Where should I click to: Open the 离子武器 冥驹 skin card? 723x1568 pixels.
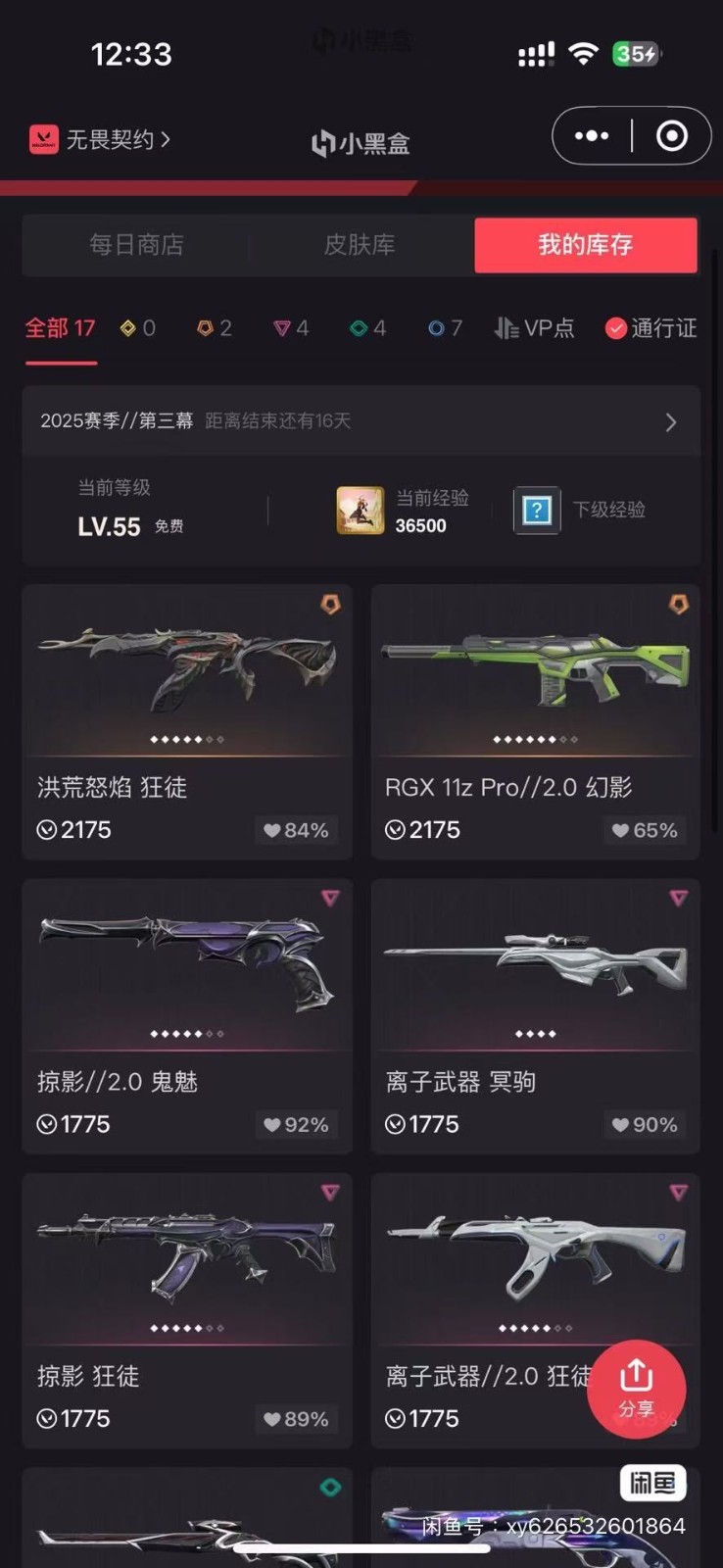pos(536,1016)
